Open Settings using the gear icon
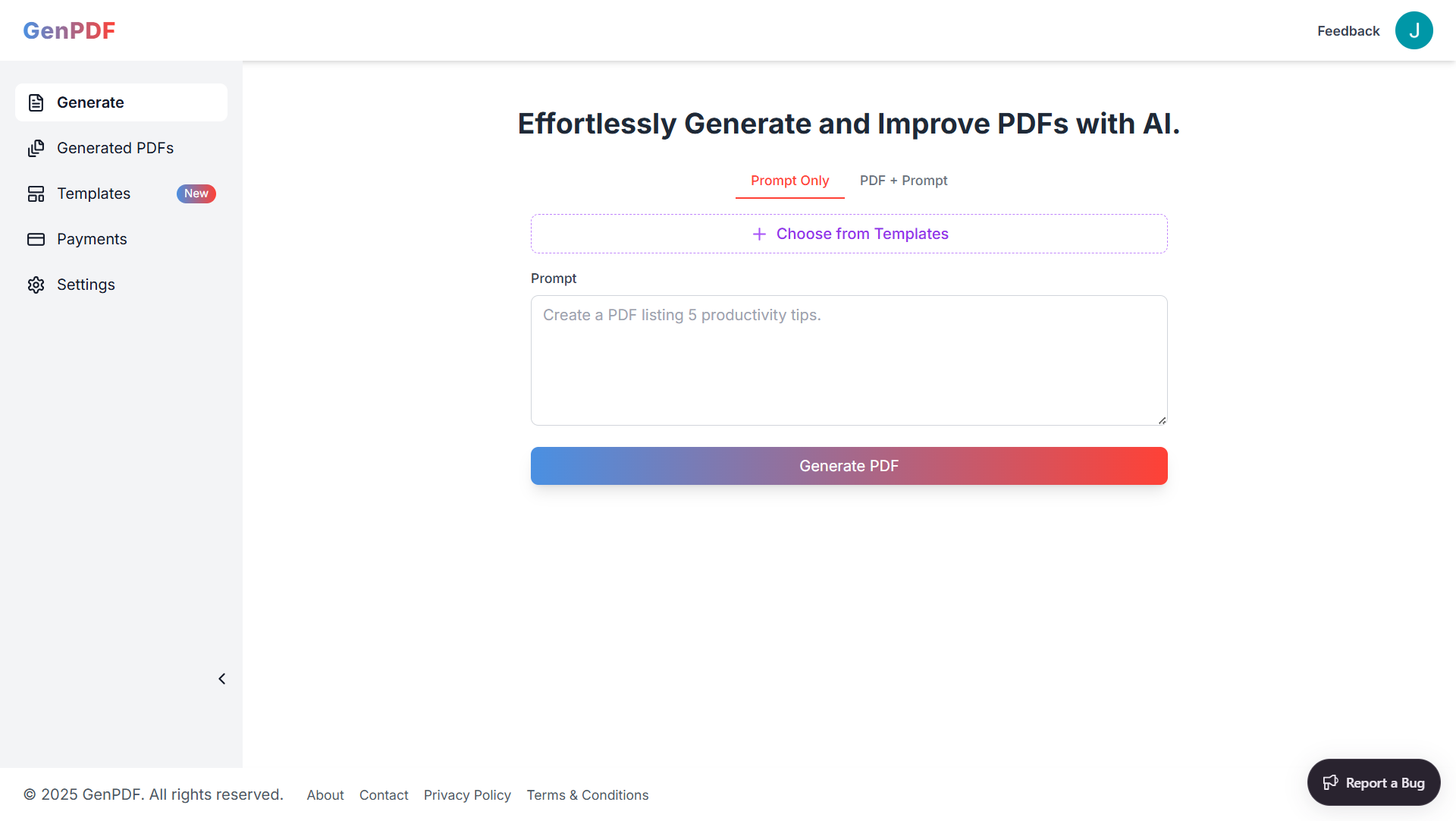This screenshot has width=1456, height=821. tap(36, 285)
